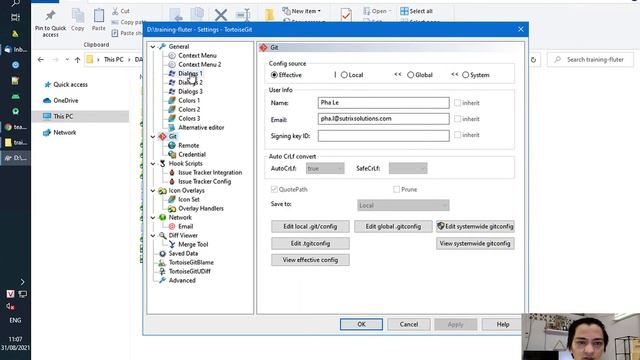Image resolution: width=640 pixels, height=360 pixels.
Task: Click View systemwide gitconfig button
Action: point(475,244)
